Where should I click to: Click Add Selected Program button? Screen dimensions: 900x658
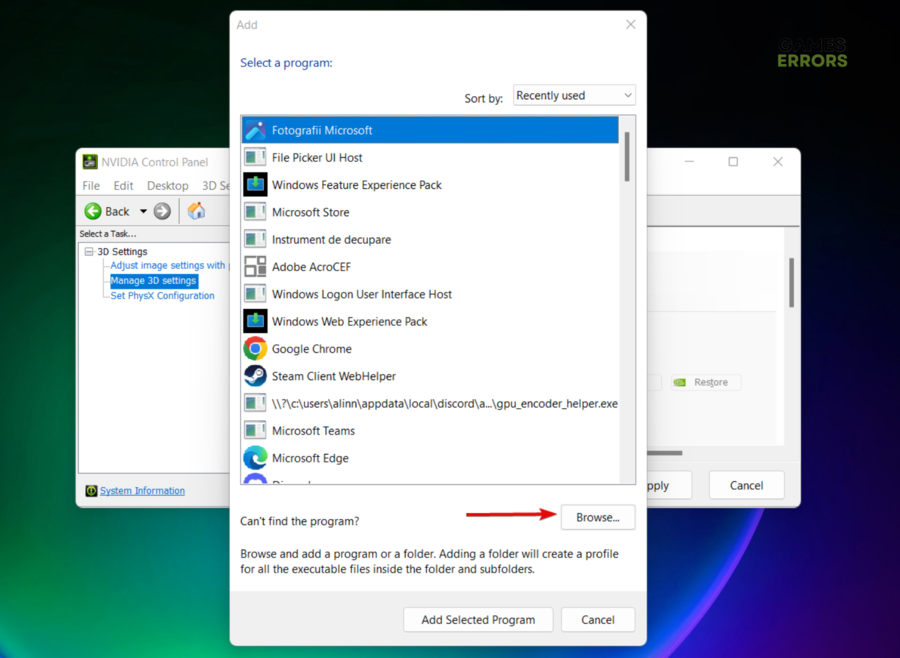(x=477, y=620)
